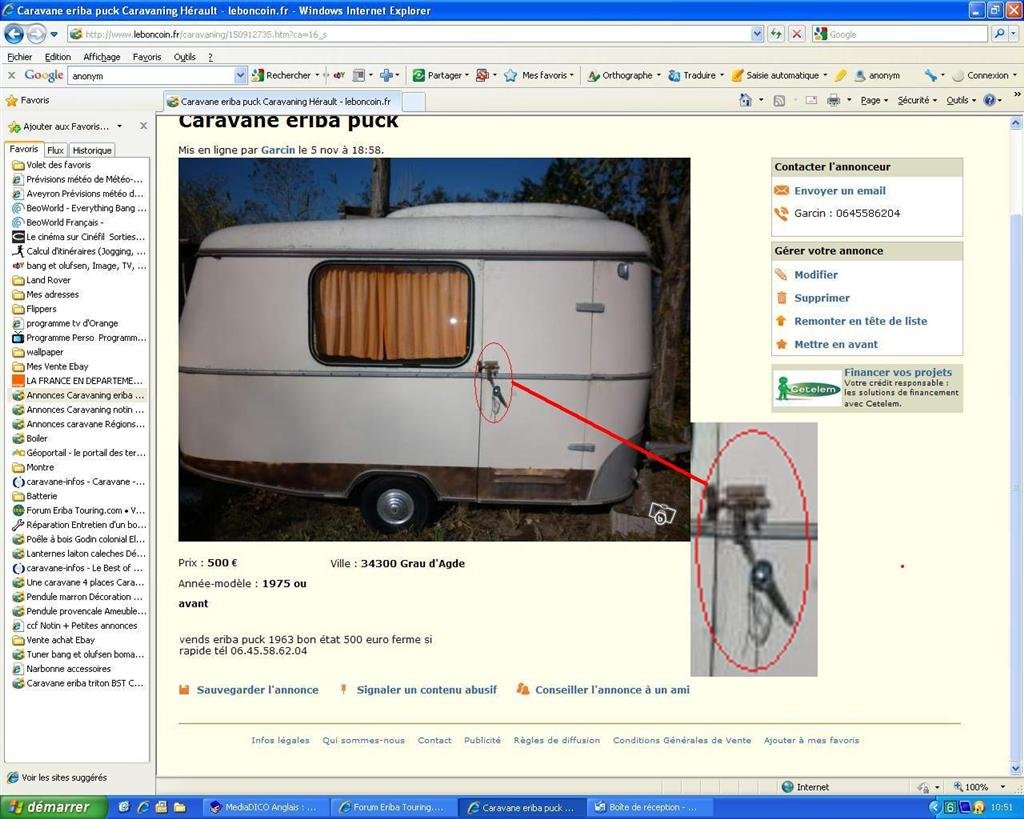
Task: Click in the address bar URL field
Action: click(409, 34)
